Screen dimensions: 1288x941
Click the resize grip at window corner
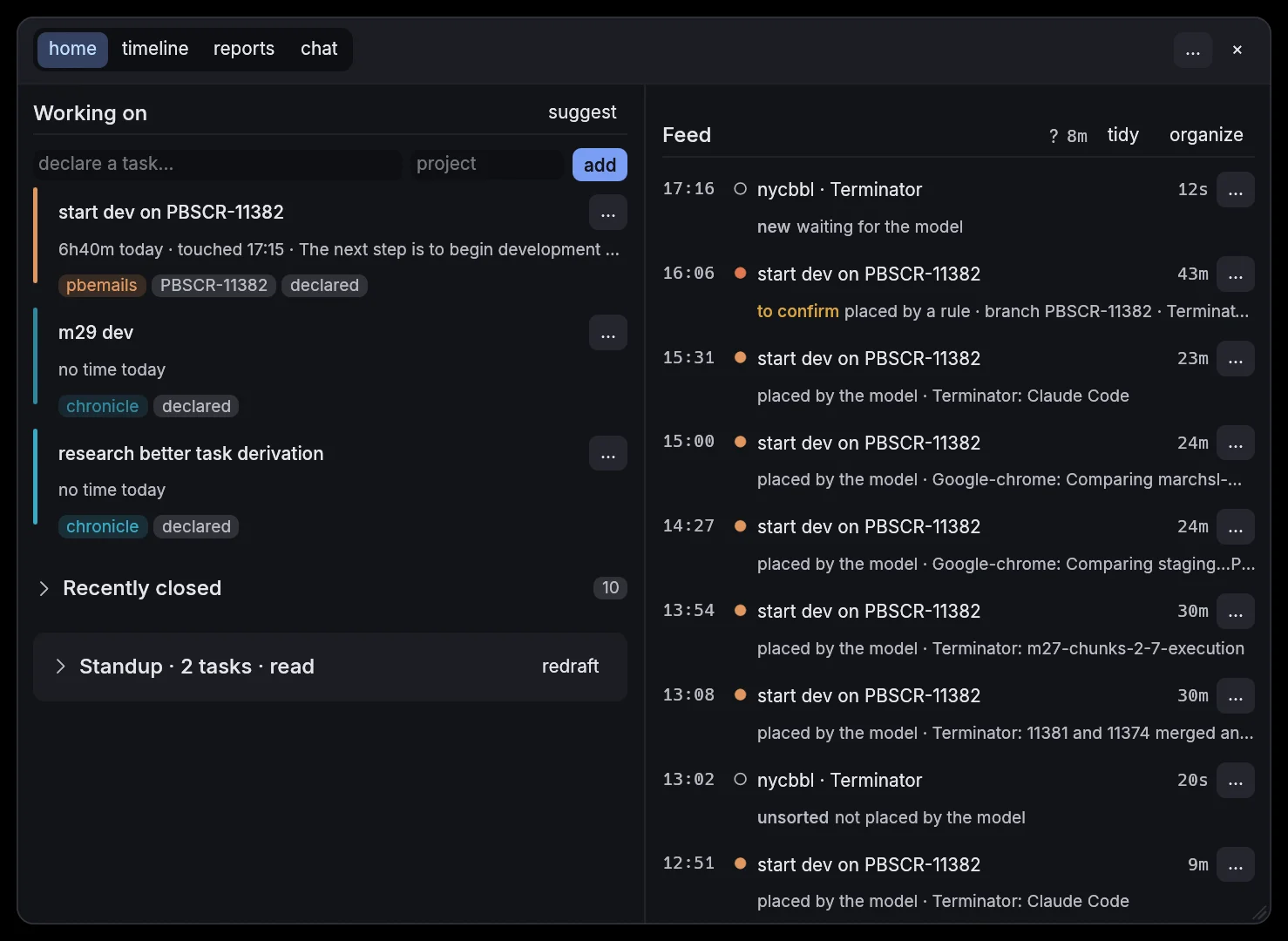click(1260, 913)
